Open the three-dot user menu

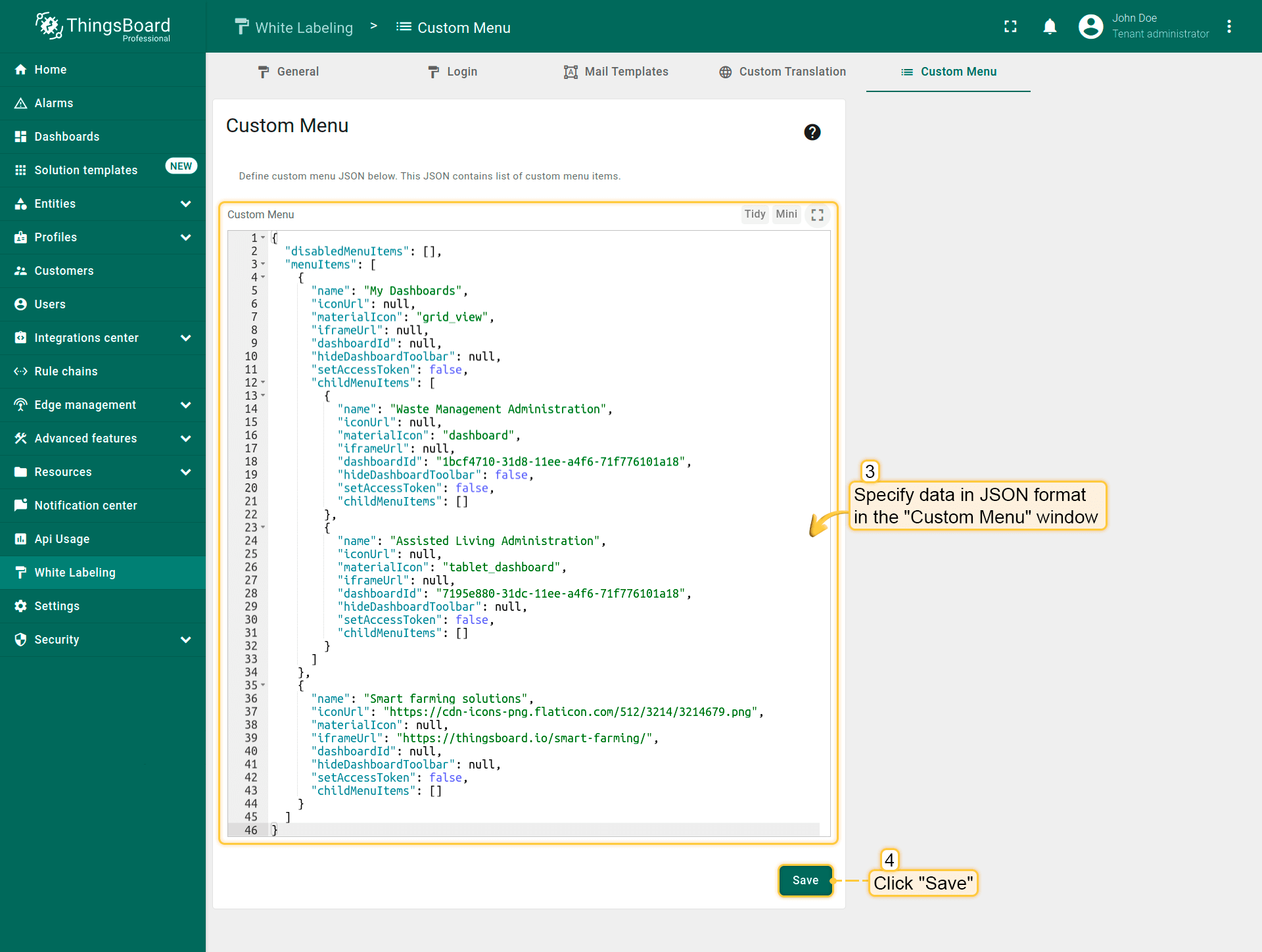pyautogui.click(x=1229, y=26)
